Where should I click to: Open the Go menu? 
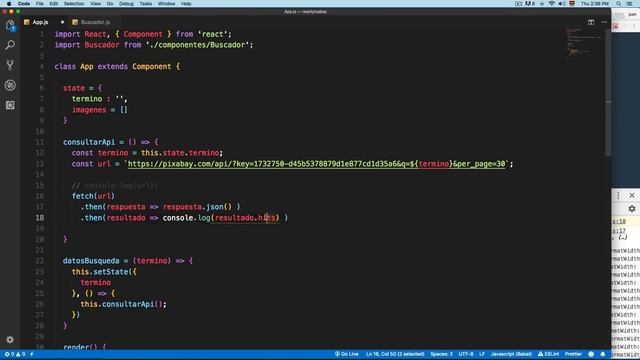point(110,4)
